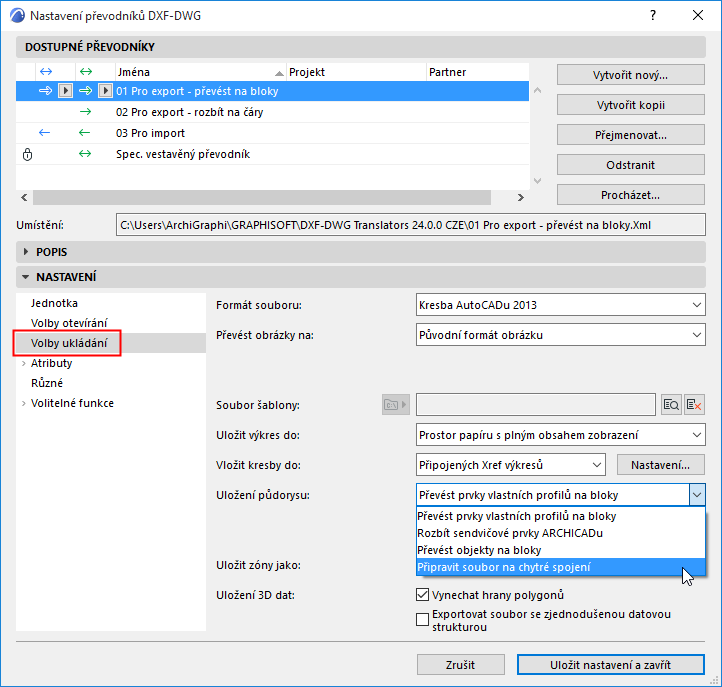The image size is (722, 687).
Task: Click blue default arrow in 01 Pro export row
Action: tap(46, 91)
